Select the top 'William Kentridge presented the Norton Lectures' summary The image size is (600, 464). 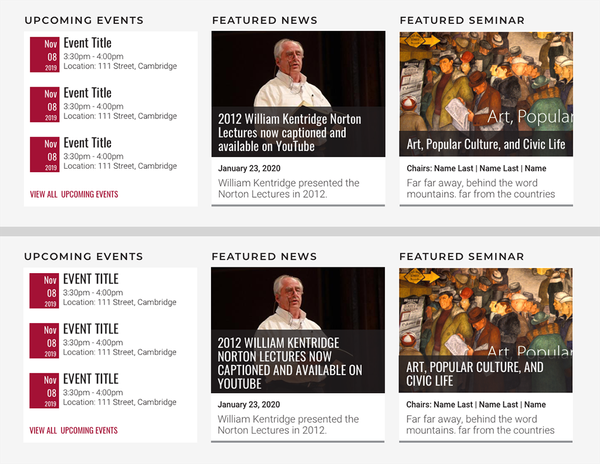coord(289,189)
